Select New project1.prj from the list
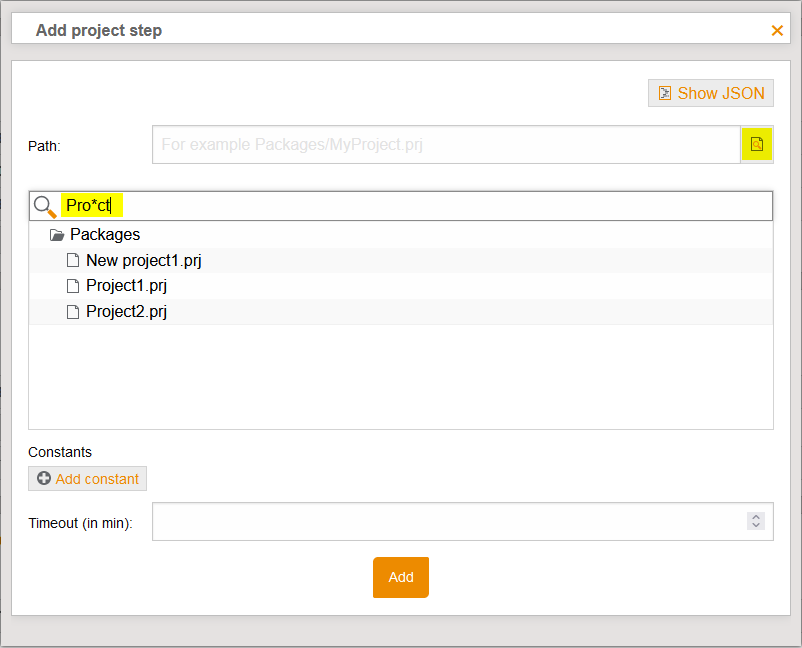802x648 pixels. click(x=143, y=259)
